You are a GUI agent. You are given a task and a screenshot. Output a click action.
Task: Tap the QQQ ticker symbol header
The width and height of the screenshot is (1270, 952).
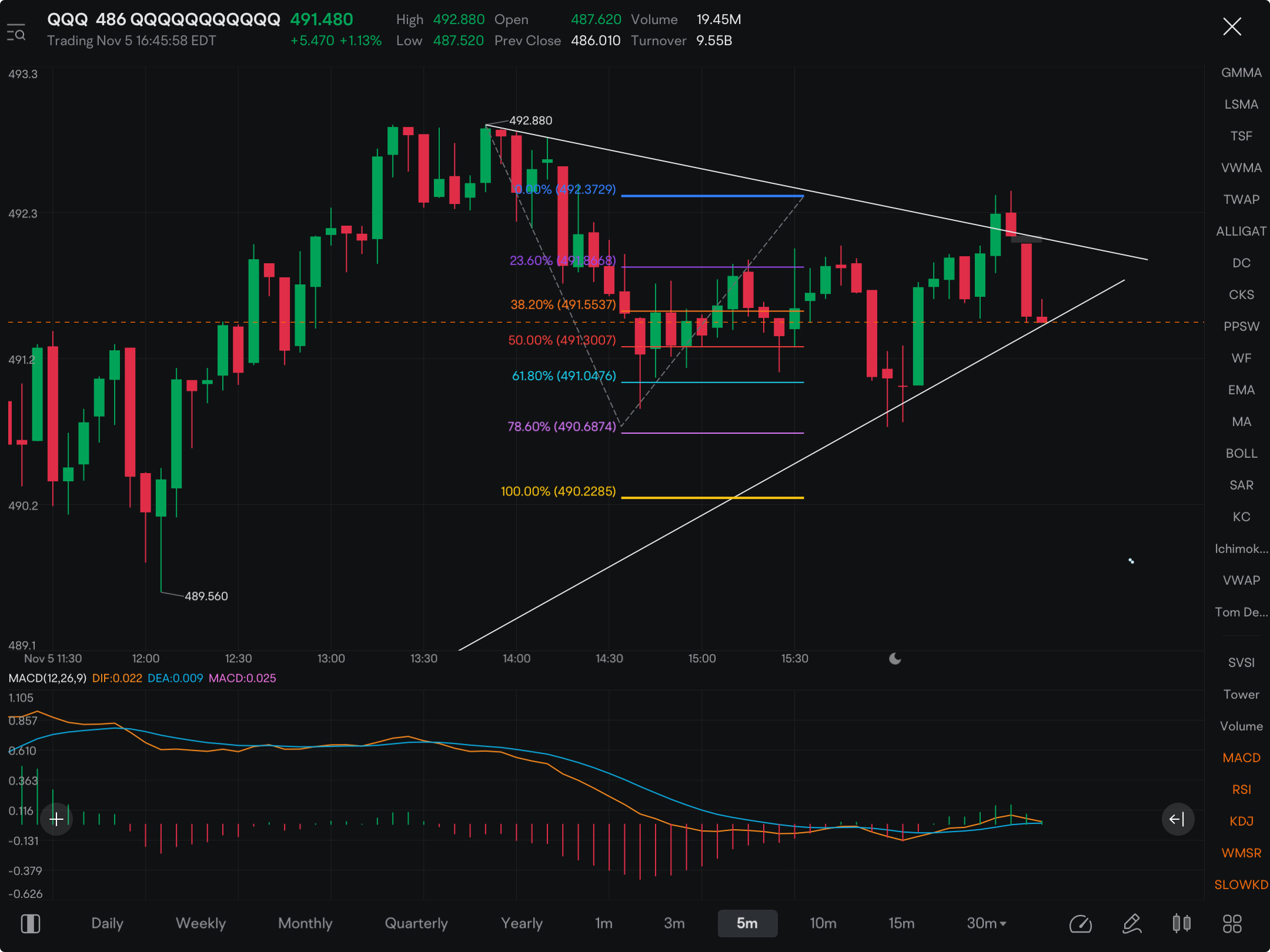click(x=67, y=19)
